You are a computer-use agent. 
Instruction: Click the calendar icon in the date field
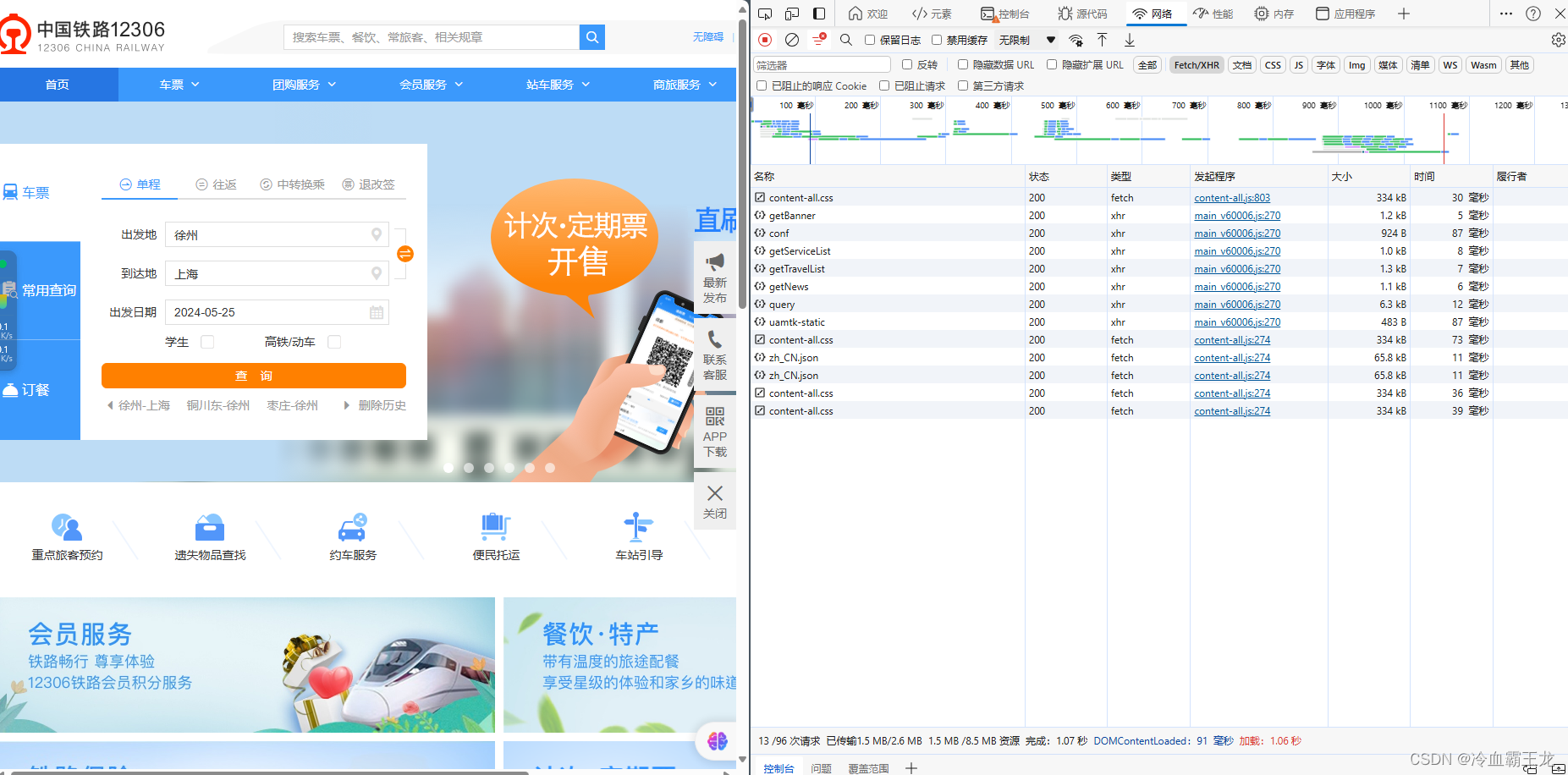pyautogui.click(x=377, y=313)
